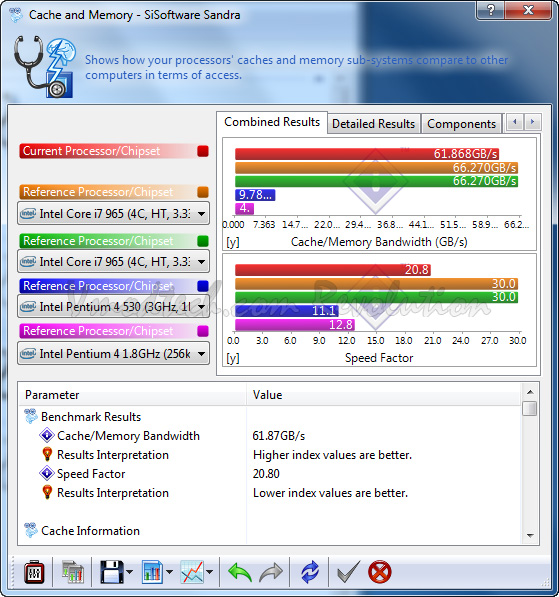Open the line graph view icon
The image size is (559, 597).
click(192, 572)
